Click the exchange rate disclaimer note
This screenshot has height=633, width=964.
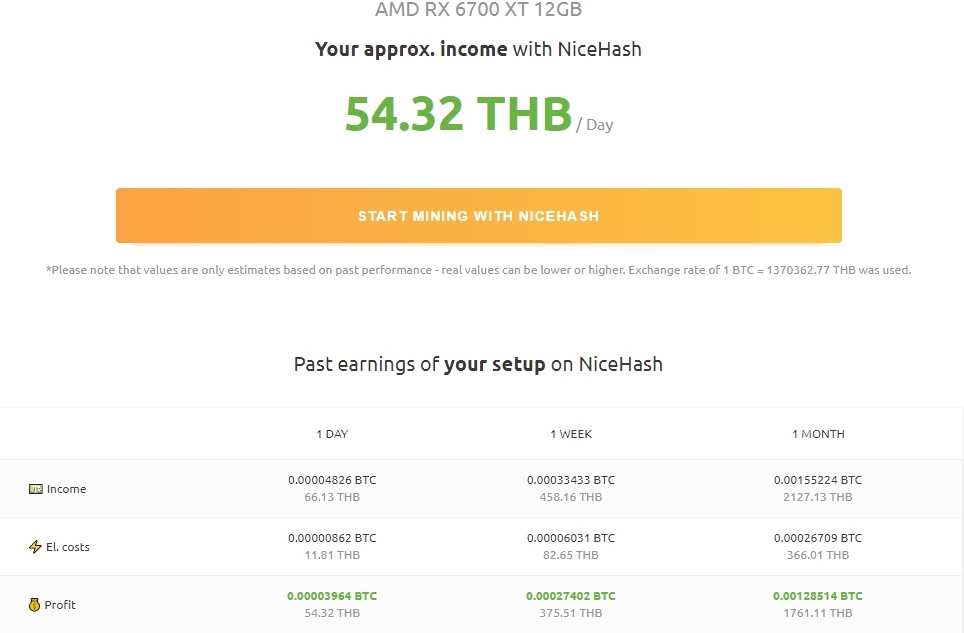coord(478,270)
